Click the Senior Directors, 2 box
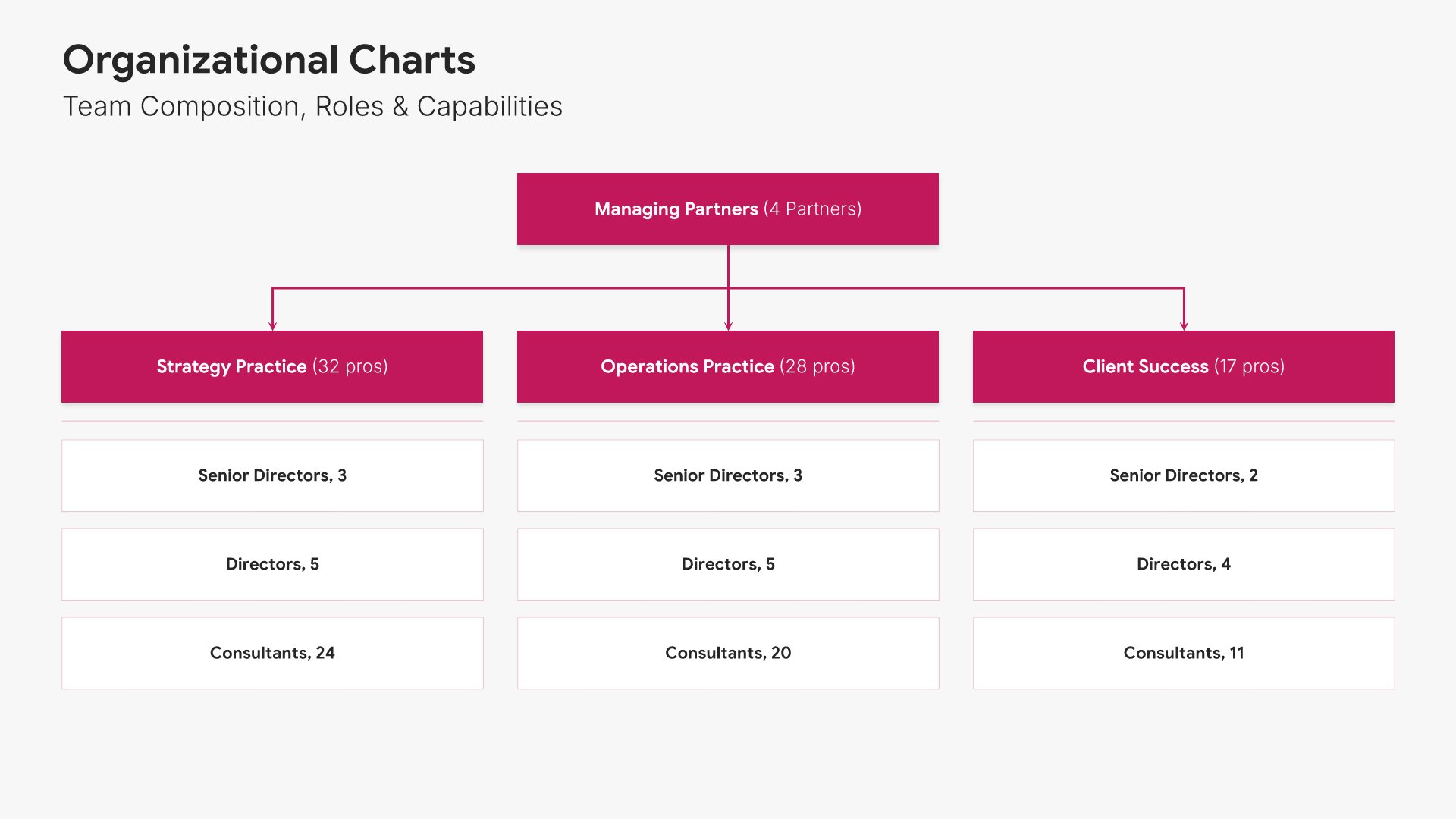1456x819 pixels. 1183,475
